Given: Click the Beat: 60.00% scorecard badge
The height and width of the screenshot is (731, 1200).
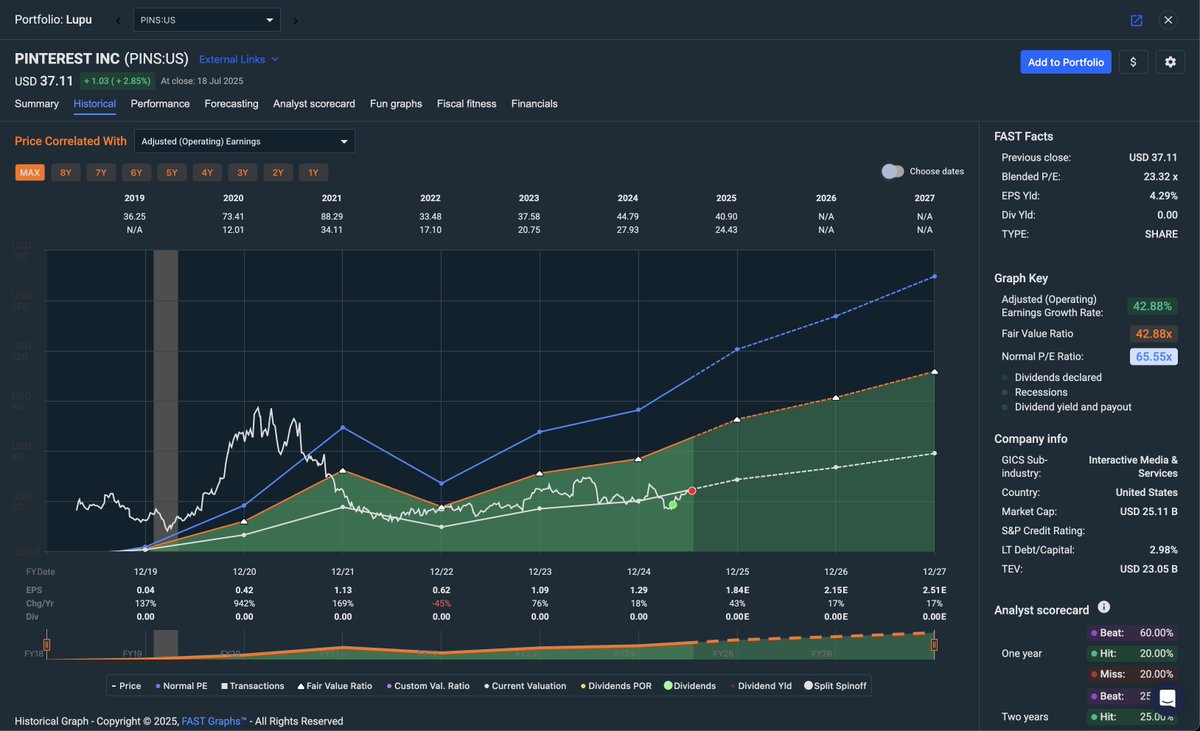Looking at the screenshot, I should point(1133,633).
